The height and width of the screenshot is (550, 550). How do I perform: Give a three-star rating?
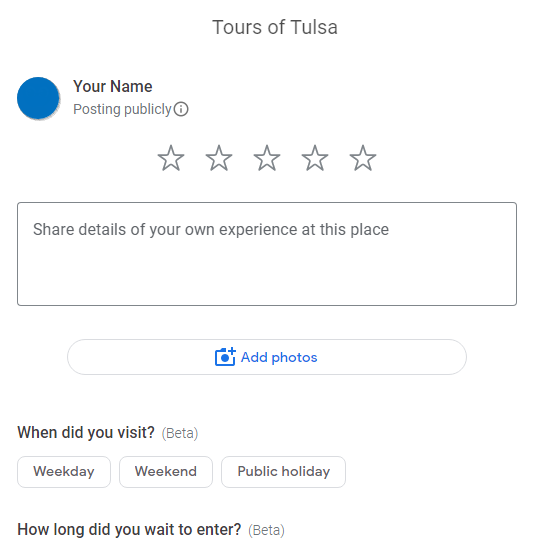[x=267, y=158]
